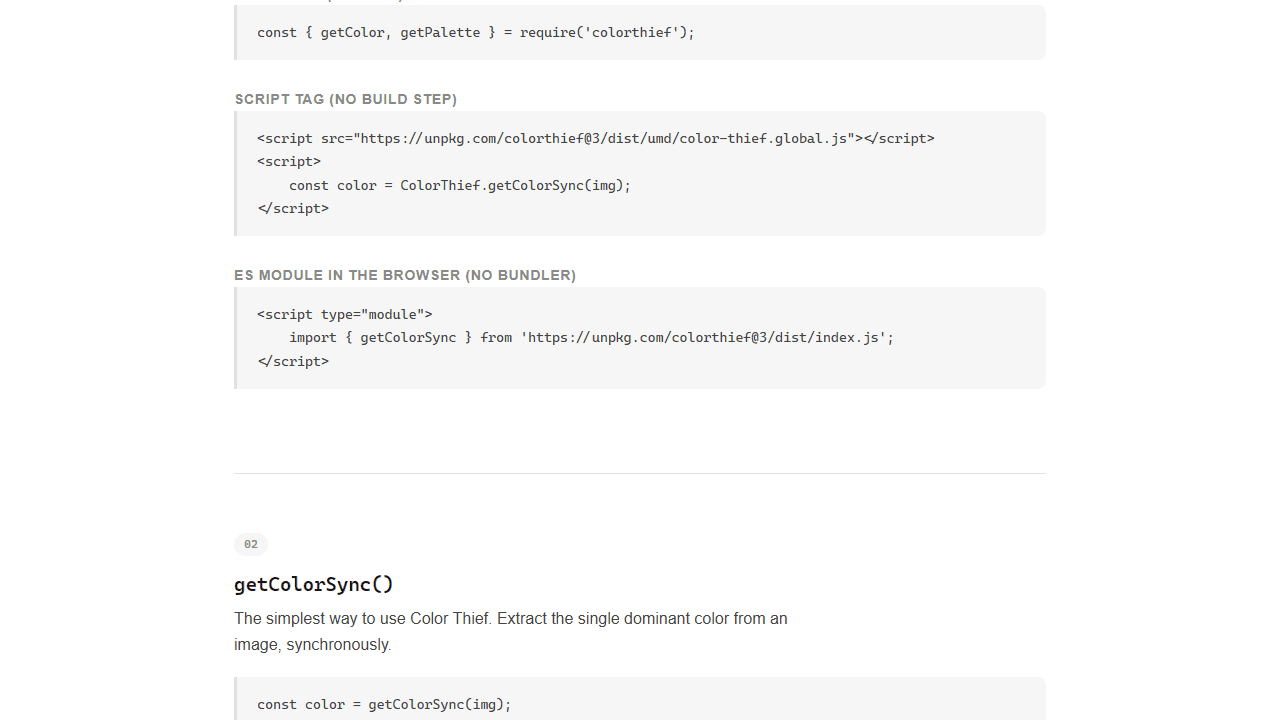The height and width of the screenshot is (720, 1280).
Task: Click the empty right side of the Script Tag code block
Action: pyautogui.click(x=990, y=185)
